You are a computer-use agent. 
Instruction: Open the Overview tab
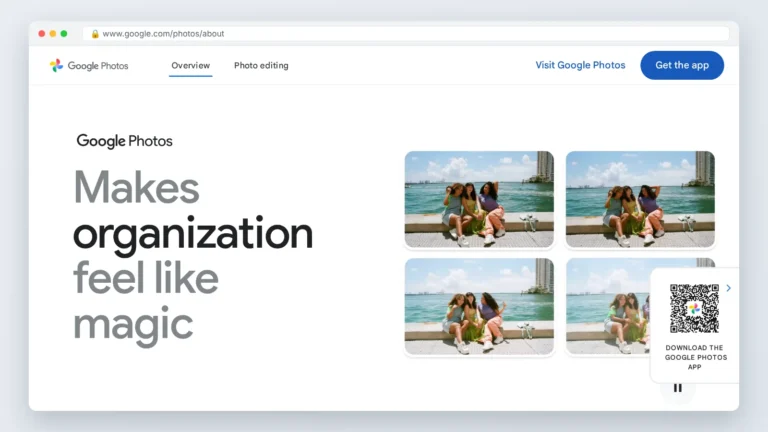coord(191,66)
